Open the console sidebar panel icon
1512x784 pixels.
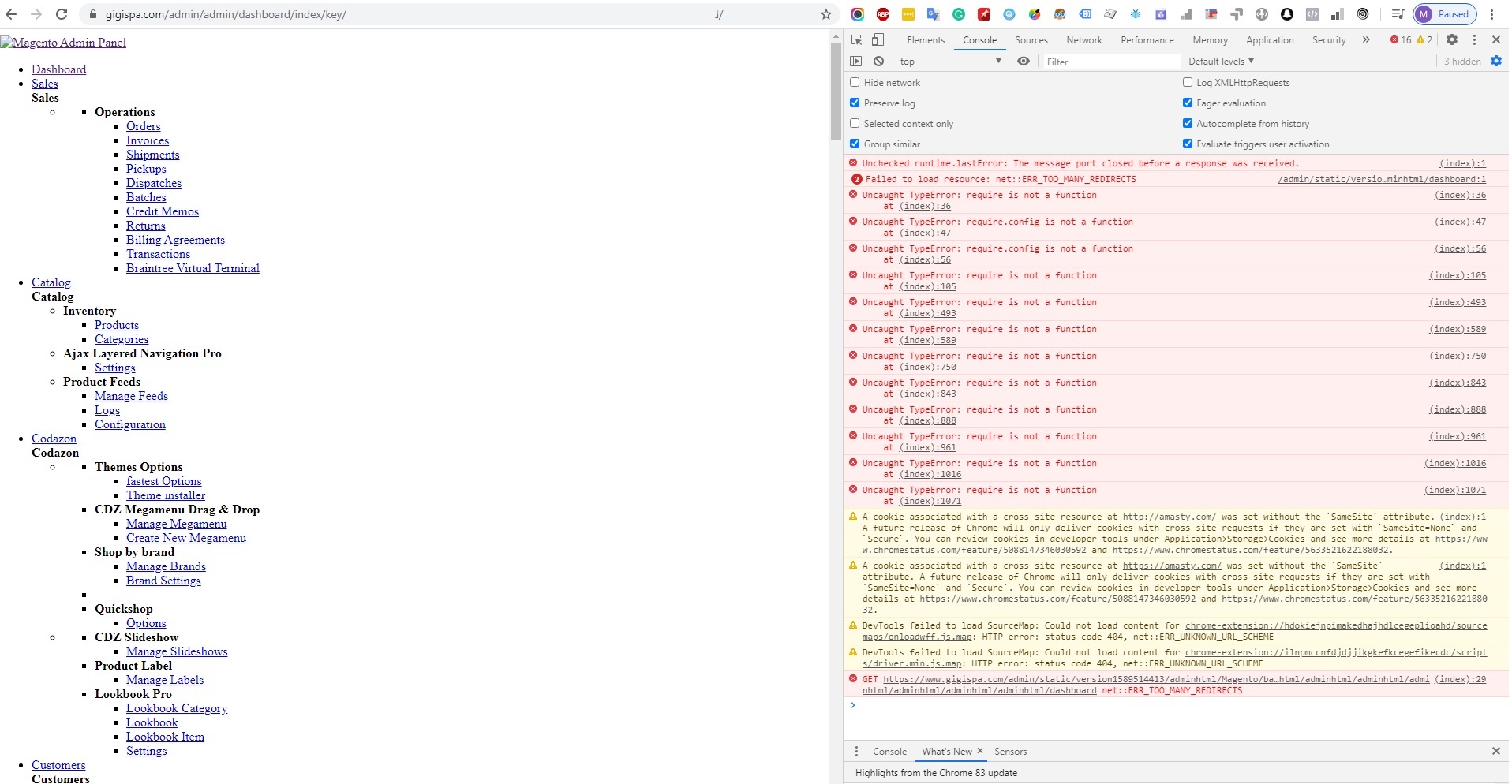click(x=856, y=61)
